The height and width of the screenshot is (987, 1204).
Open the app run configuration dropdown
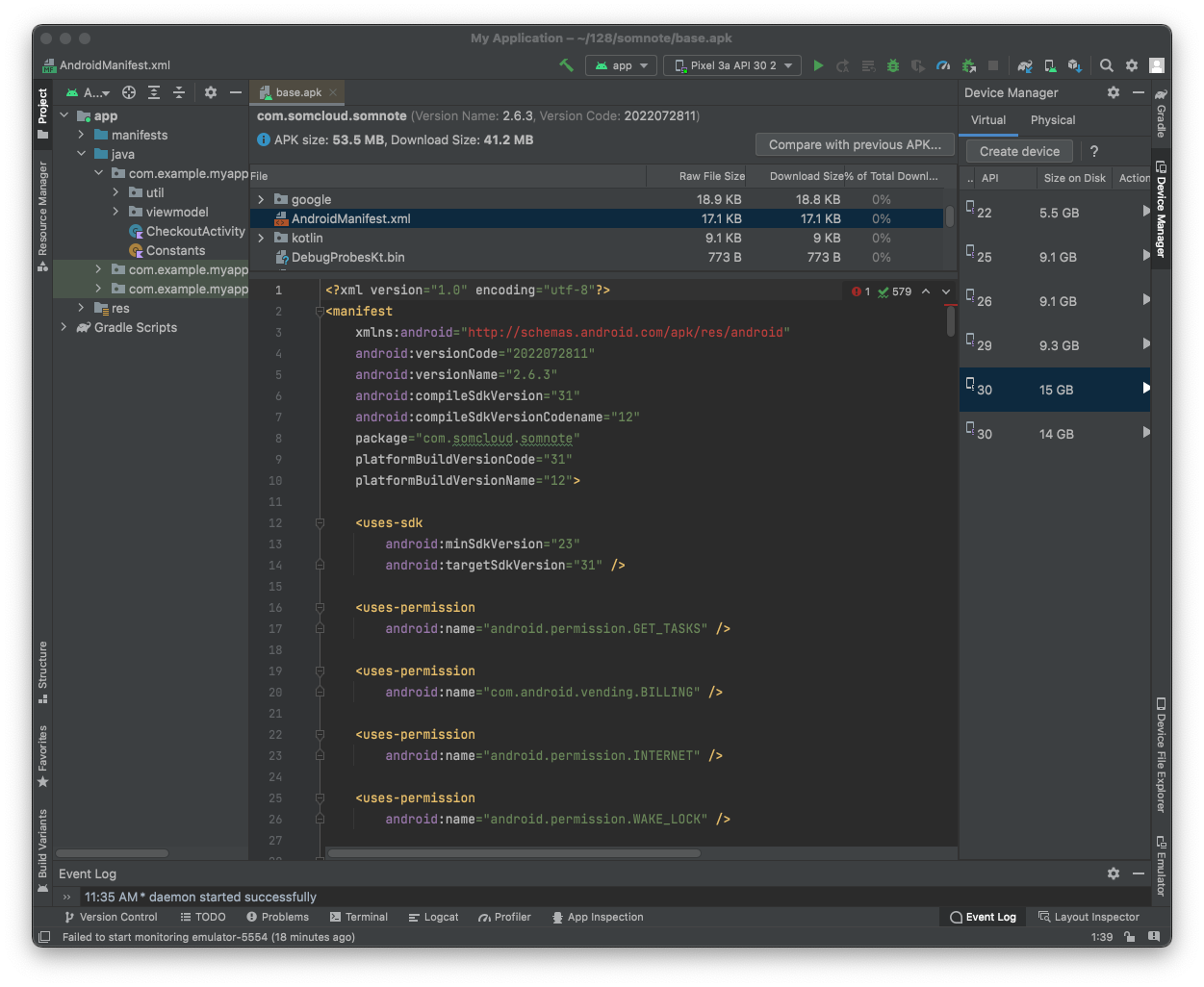(622, 65)
